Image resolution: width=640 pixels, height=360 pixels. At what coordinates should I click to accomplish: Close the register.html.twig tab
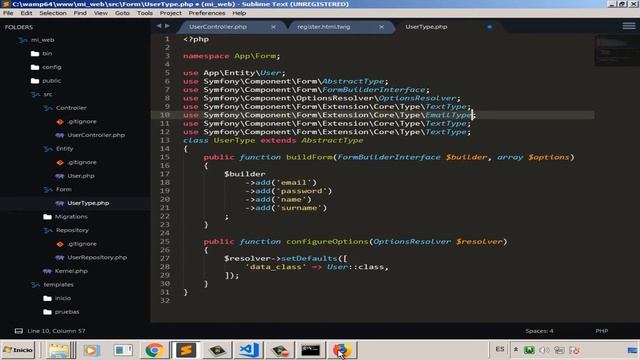point(381,27)
